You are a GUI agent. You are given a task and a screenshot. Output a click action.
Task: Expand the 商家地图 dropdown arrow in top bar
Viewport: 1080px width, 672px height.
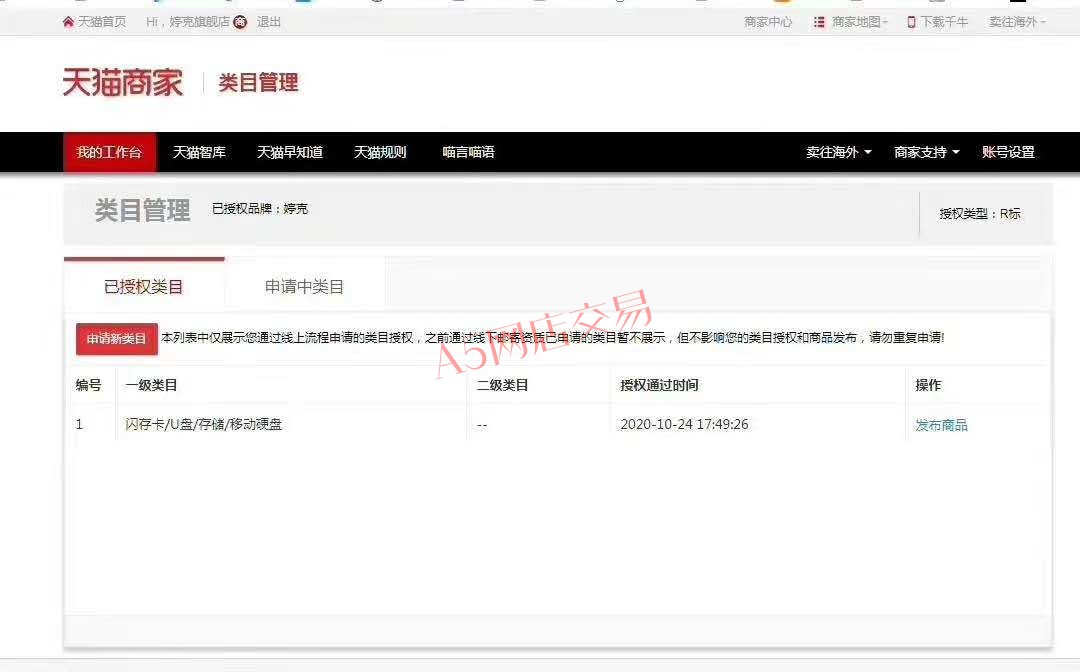click(x=885, y=23)
